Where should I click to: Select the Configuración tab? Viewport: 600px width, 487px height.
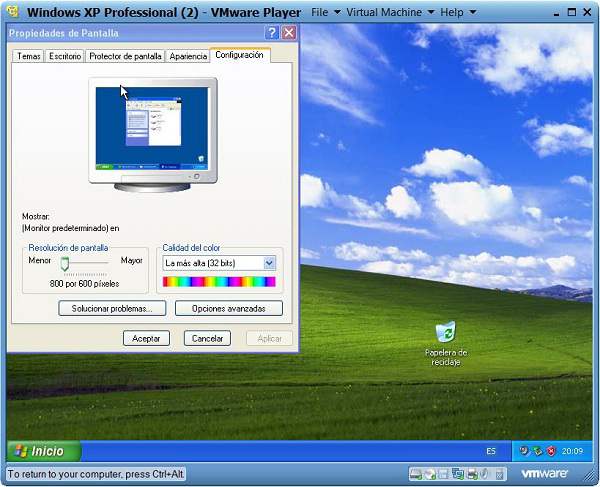(x=240, y=55)
